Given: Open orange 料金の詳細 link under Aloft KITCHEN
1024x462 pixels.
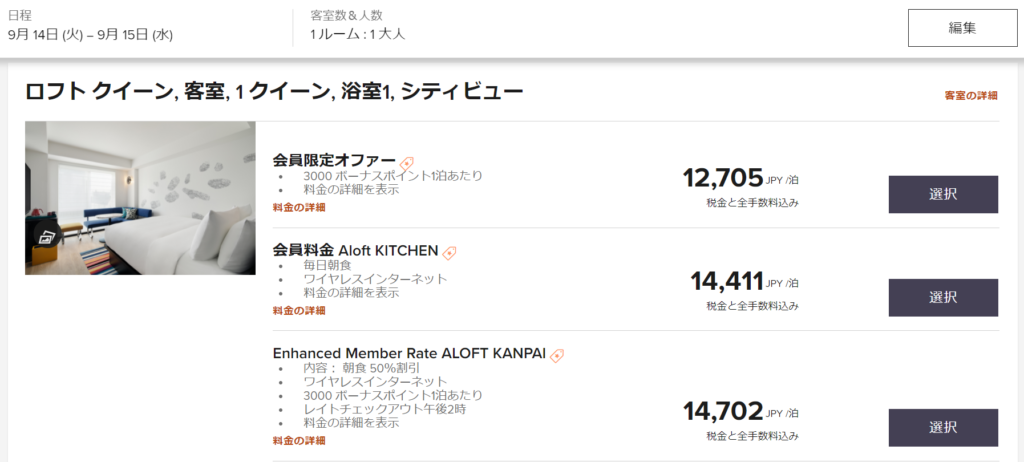Looking at the screenshot, I should click(x=299, y=310).
